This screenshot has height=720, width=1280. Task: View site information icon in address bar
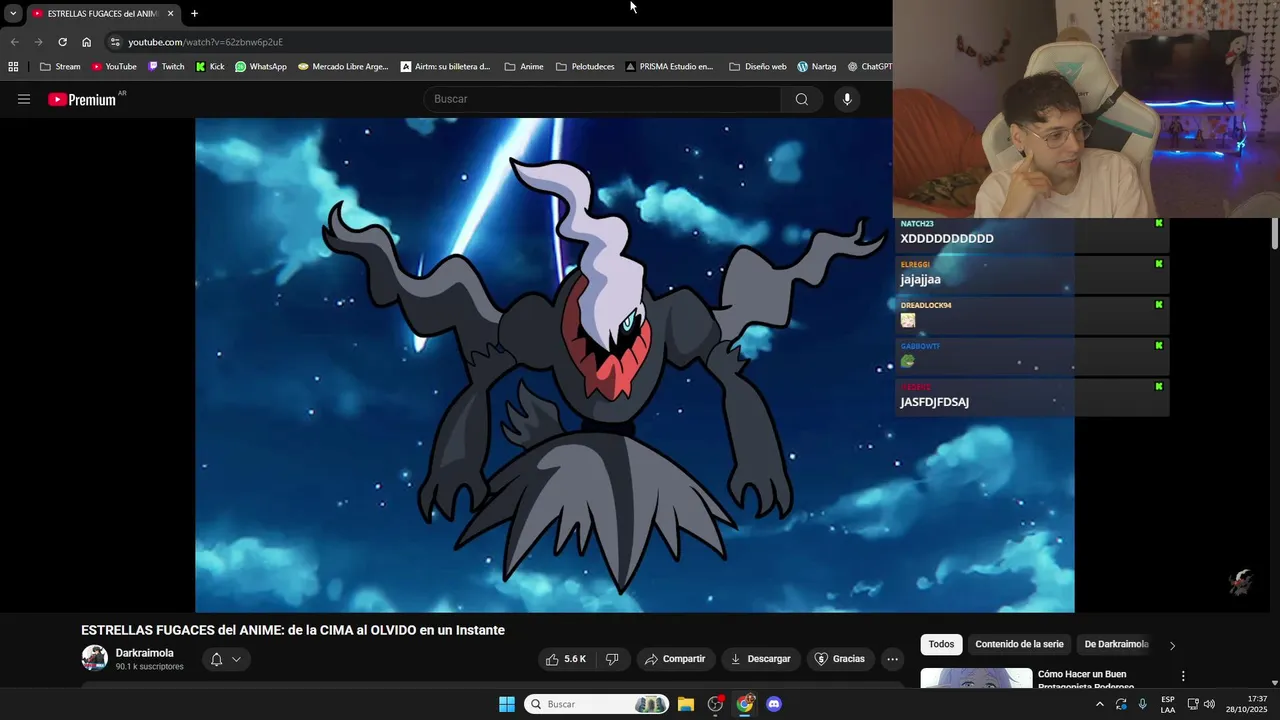tap(115, 42)
